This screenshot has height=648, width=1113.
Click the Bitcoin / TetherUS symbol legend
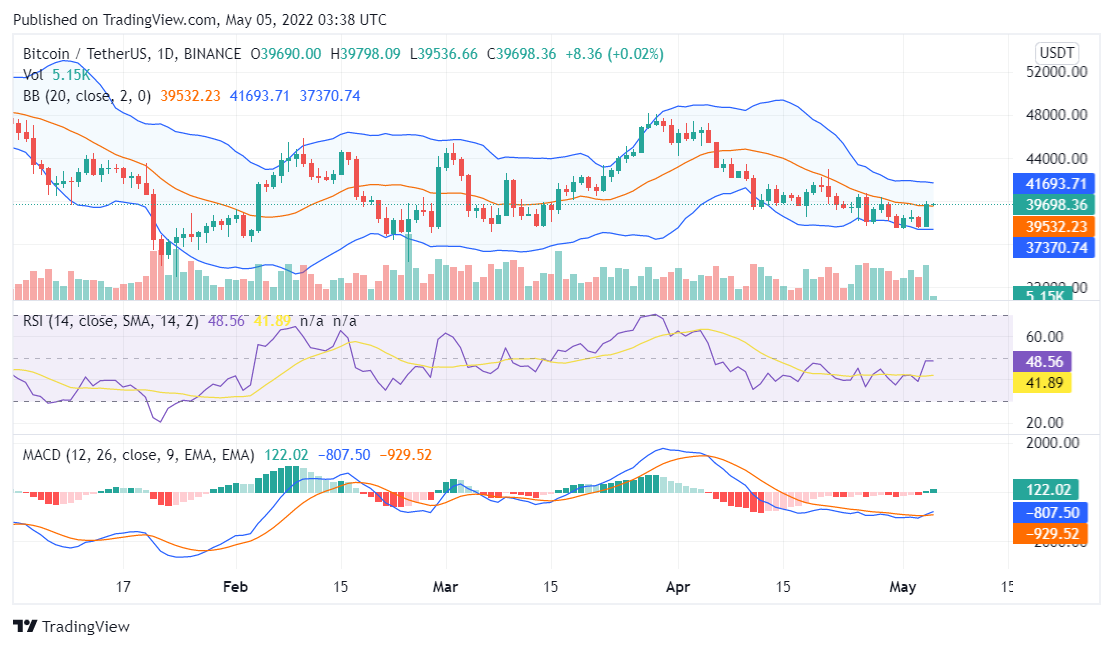click(80, 54)
